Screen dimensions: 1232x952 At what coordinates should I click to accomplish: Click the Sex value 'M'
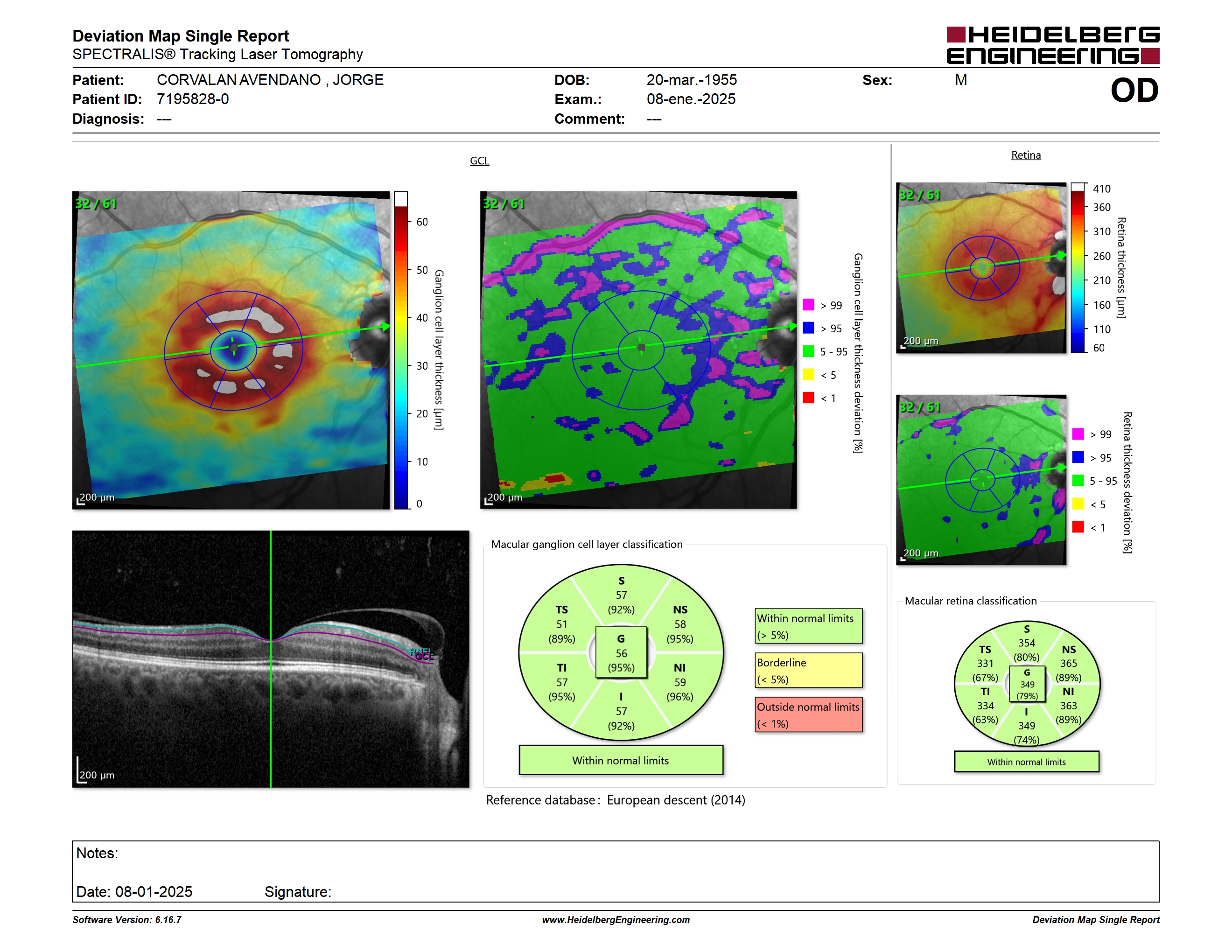pos(961,80)
